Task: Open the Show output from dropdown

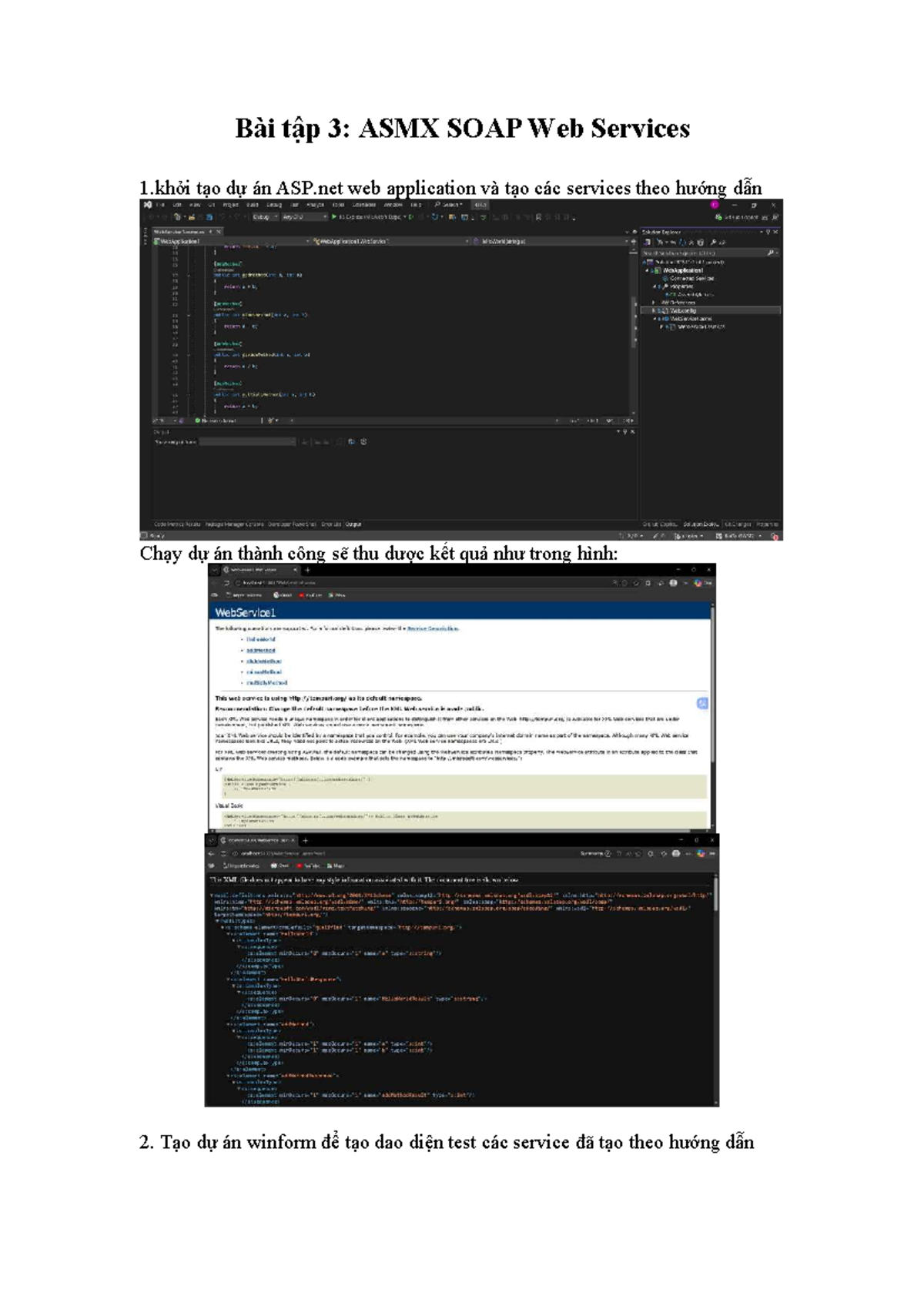Action: point(248,442)
